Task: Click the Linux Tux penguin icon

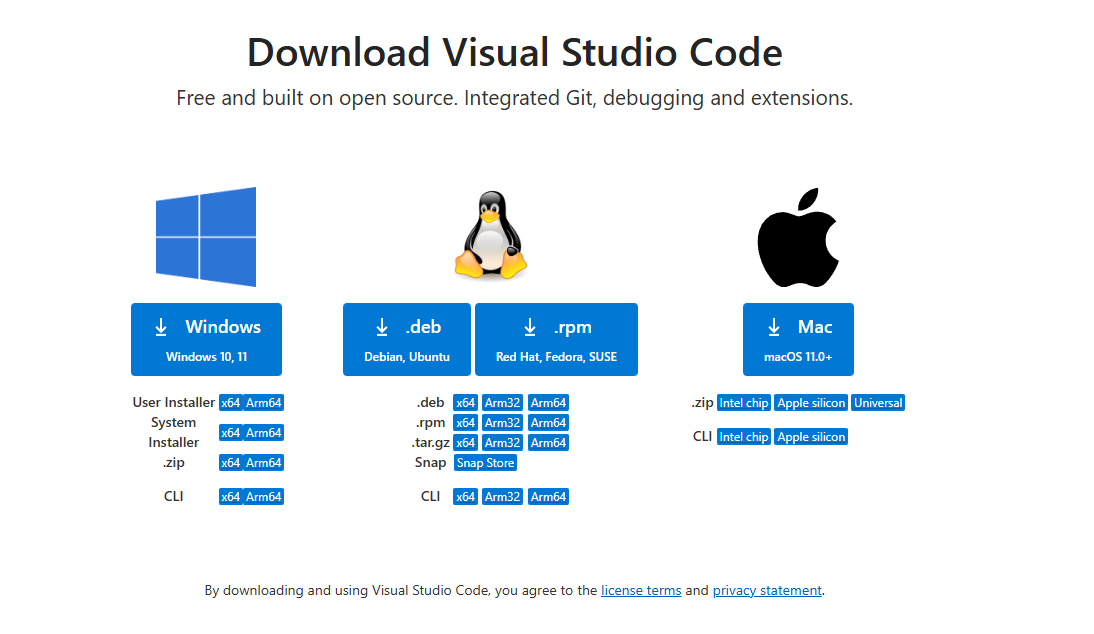Action: pyautogui.click(x=490, y=237)
